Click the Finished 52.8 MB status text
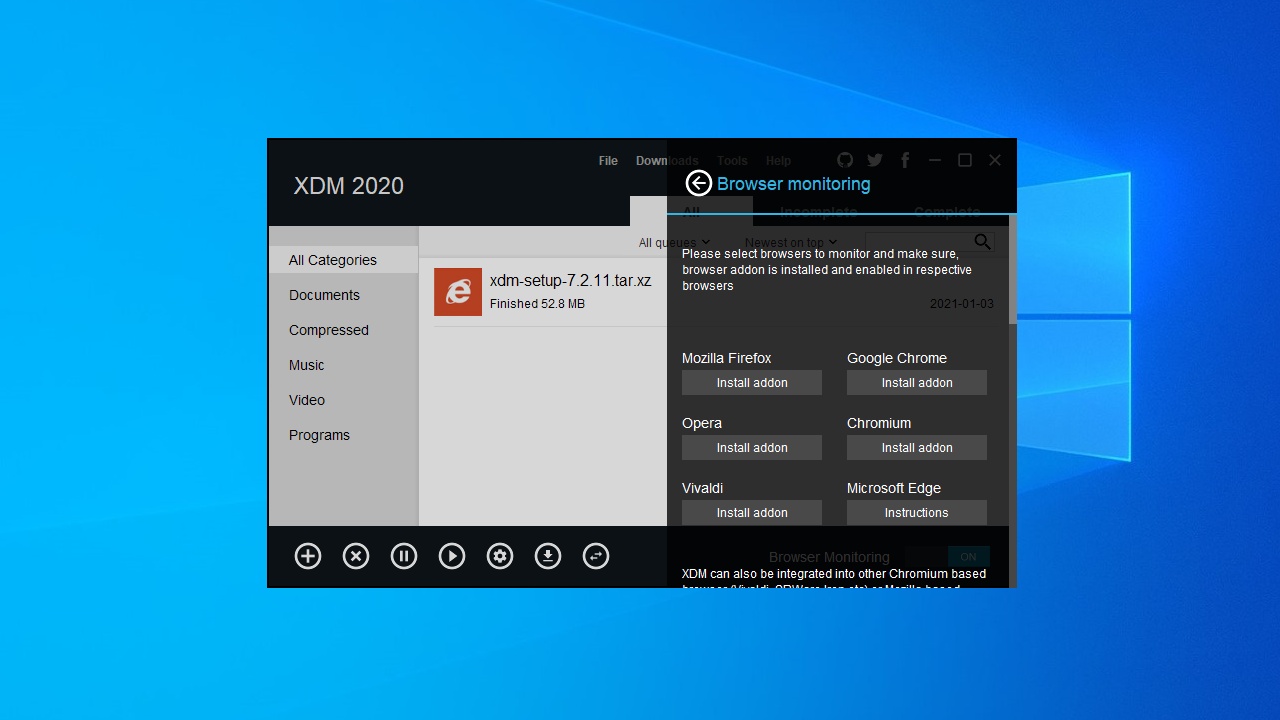The image size is (1280, 720). coord(537,304)
